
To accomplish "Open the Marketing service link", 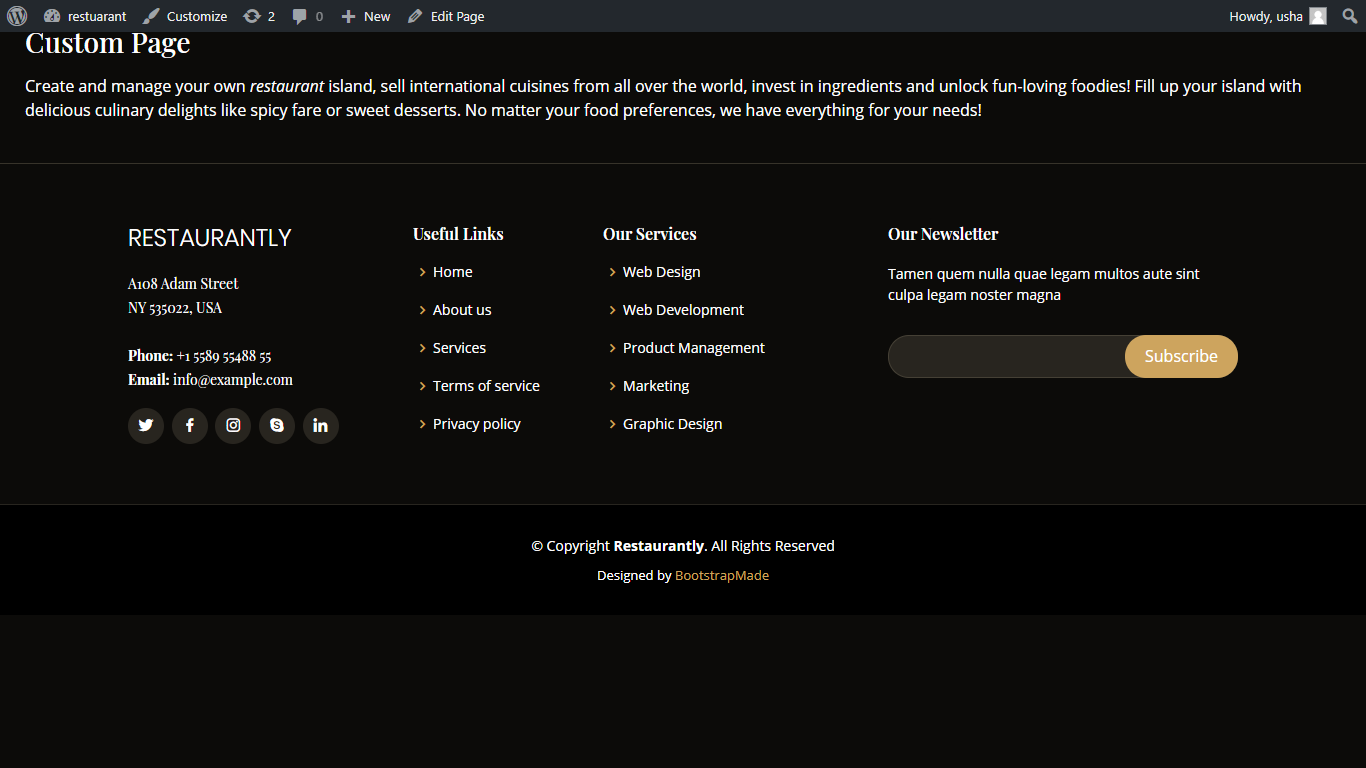I will (x=656, y=386).
